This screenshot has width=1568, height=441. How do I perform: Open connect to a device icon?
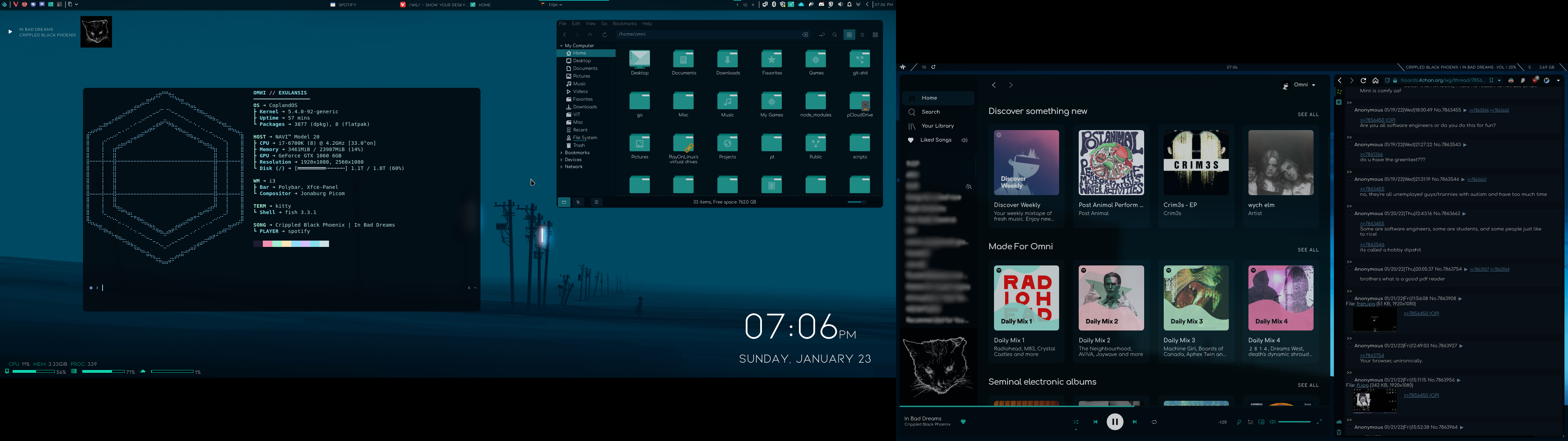coord(1261,422)
